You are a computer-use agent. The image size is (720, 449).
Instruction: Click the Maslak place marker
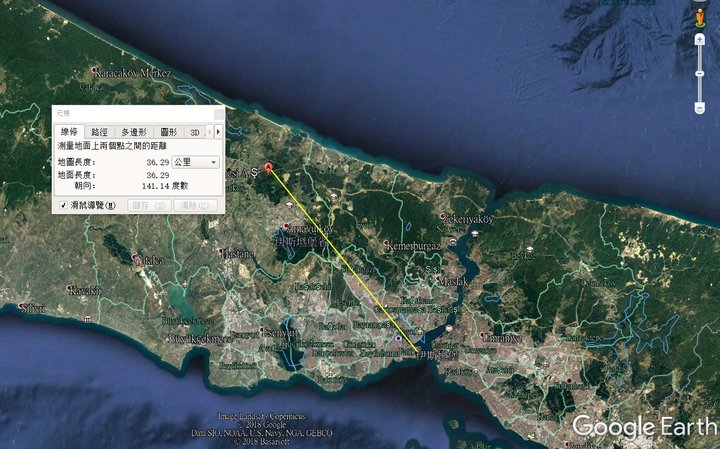[438, 278]
